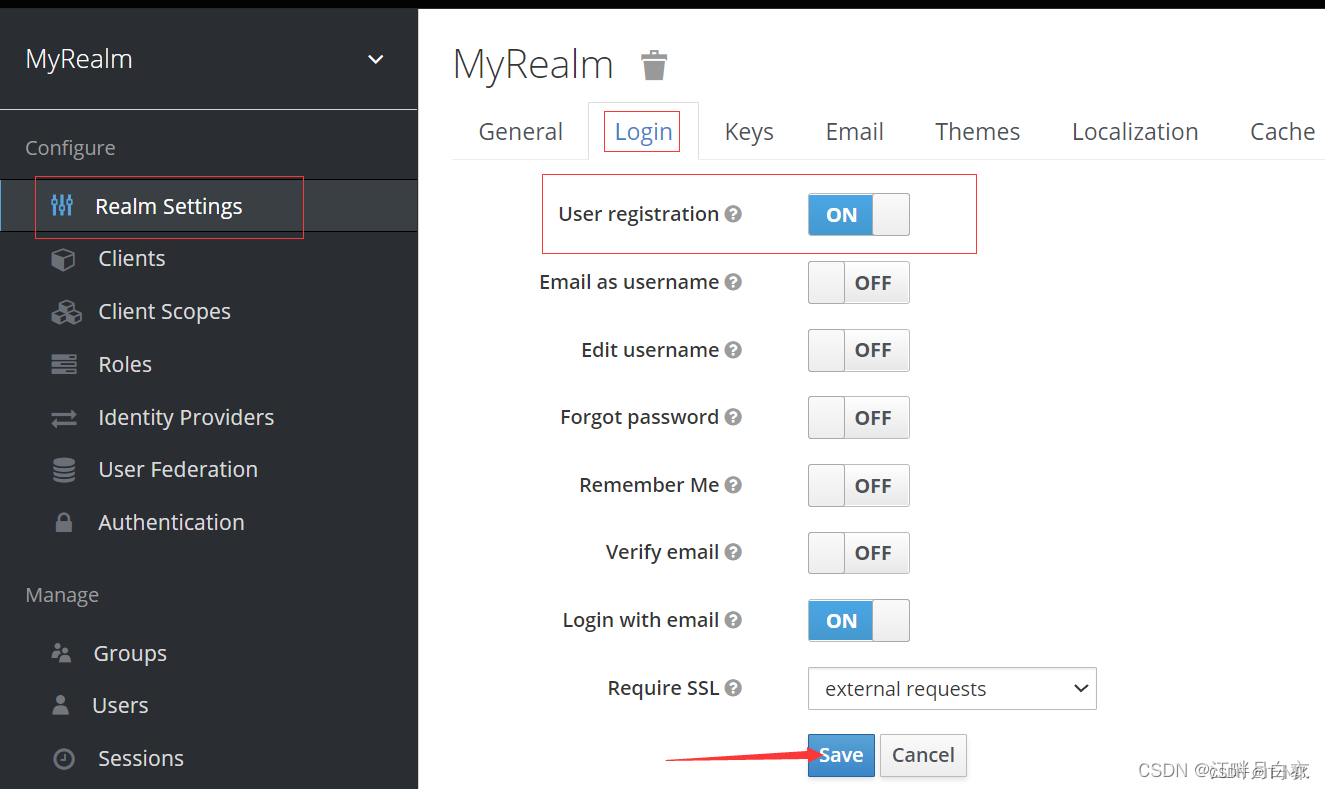
Task: Open the Themes tab
Action: coord(977,131)
